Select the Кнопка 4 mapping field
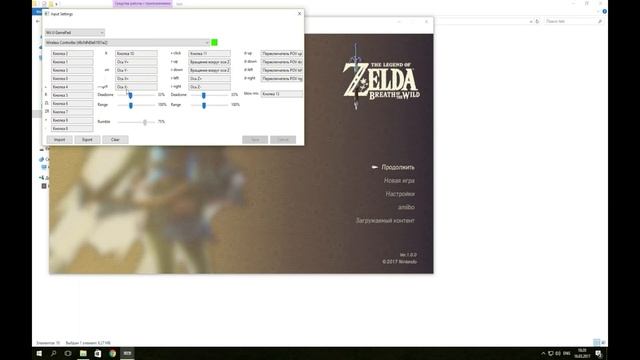The height and width of the screenshot is (360, 640). tap(72, 87)
